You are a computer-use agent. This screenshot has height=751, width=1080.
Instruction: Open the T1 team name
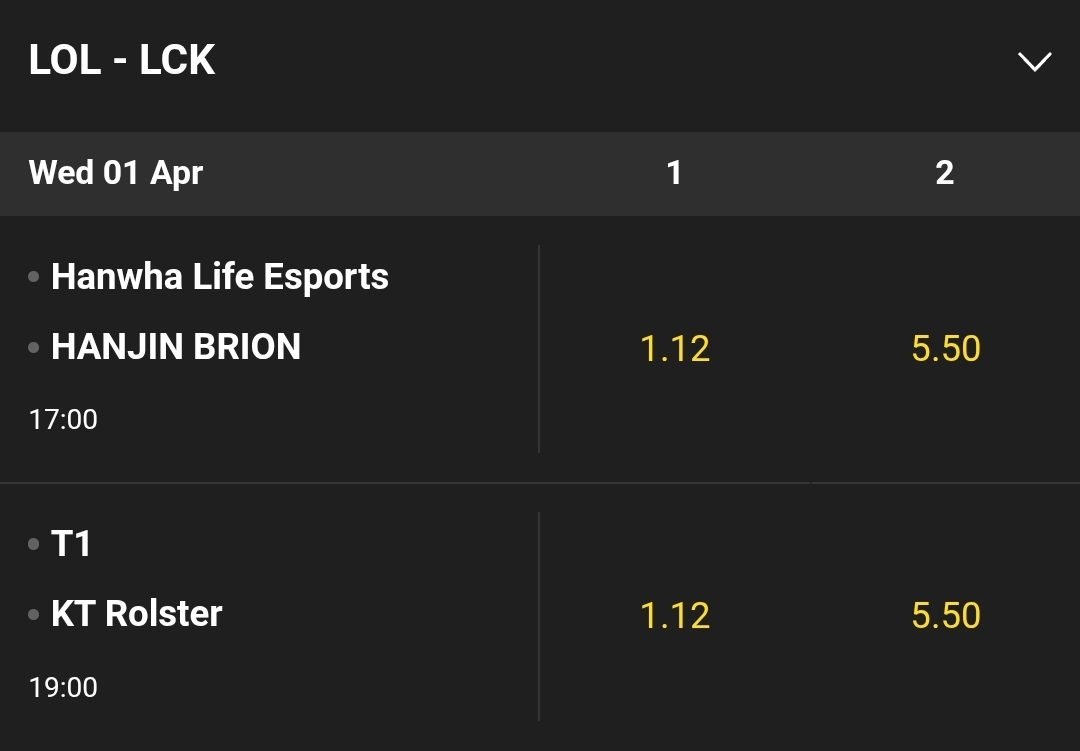[x=71, y=544]
